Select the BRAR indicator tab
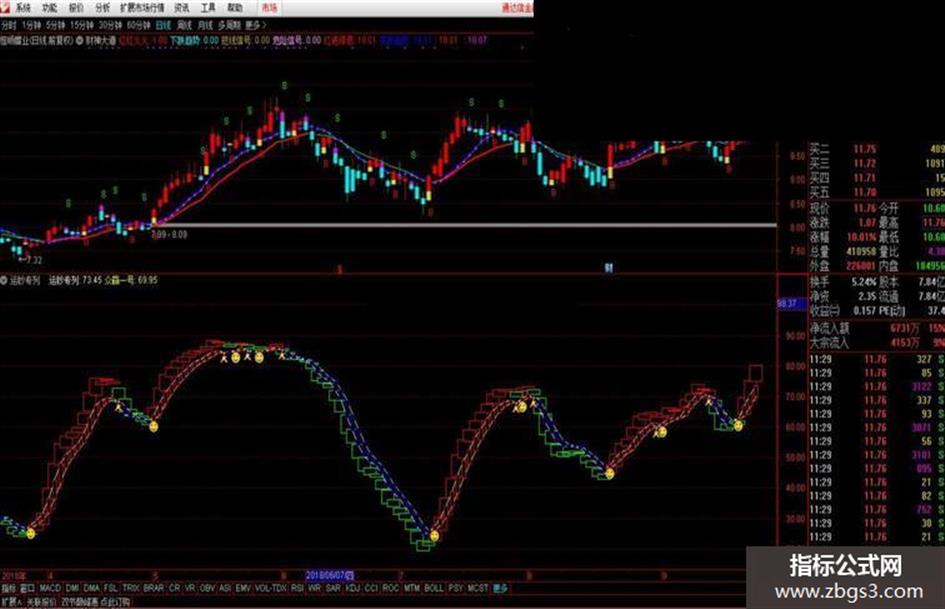Screen dimensions: 945x609 click(154, 588)
